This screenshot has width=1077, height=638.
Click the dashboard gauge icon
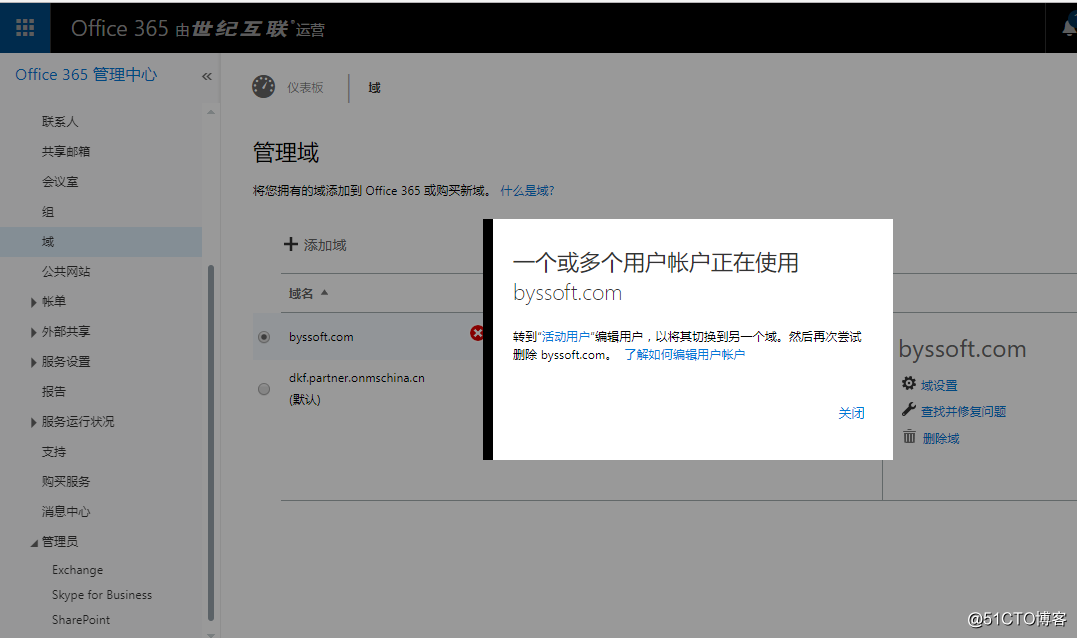coord(264,87)
